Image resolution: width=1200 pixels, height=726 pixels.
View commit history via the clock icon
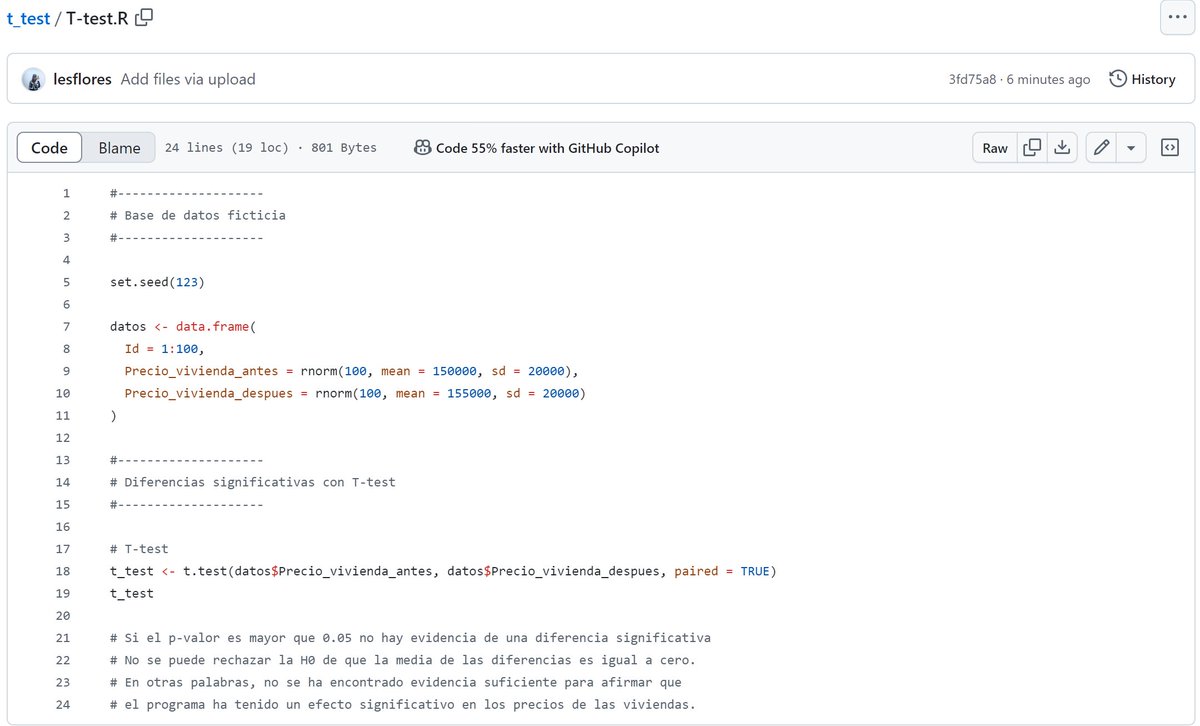coord(1116,78)
